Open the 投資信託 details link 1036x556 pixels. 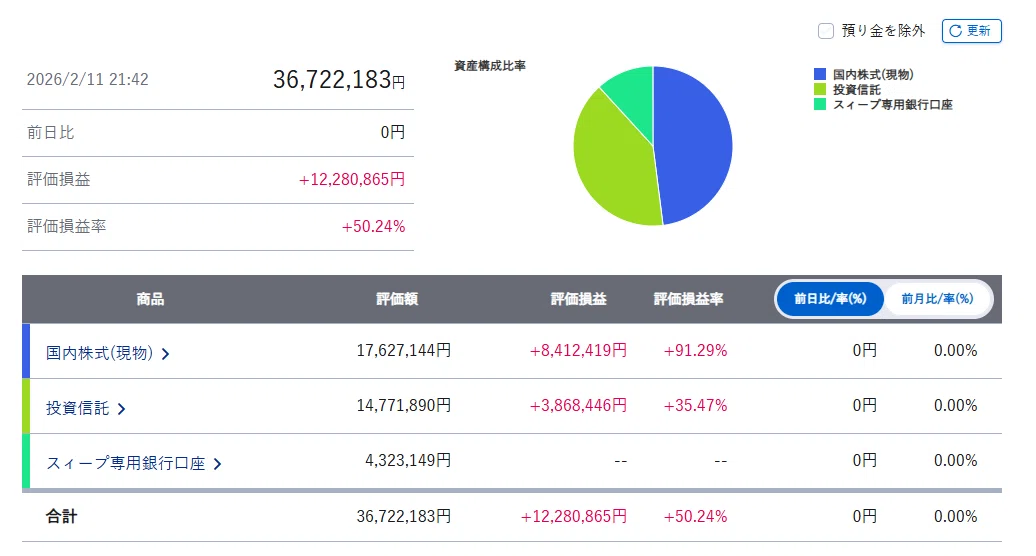point(77,408)
